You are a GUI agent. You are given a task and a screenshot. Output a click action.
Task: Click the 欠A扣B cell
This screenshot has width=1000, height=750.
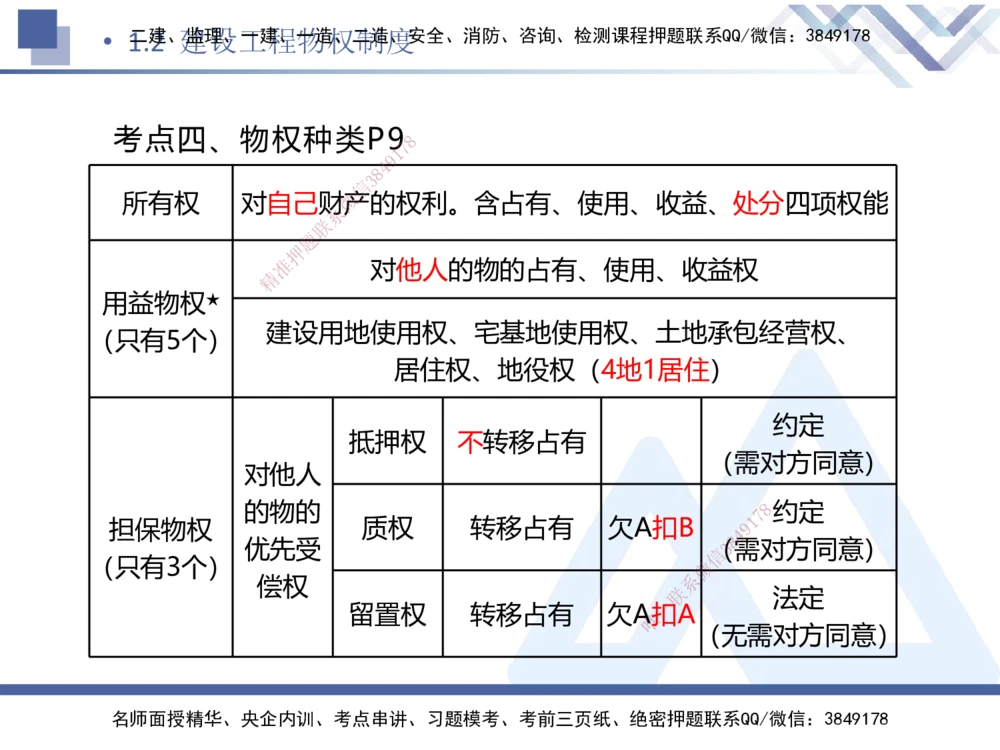coord(654,527)
